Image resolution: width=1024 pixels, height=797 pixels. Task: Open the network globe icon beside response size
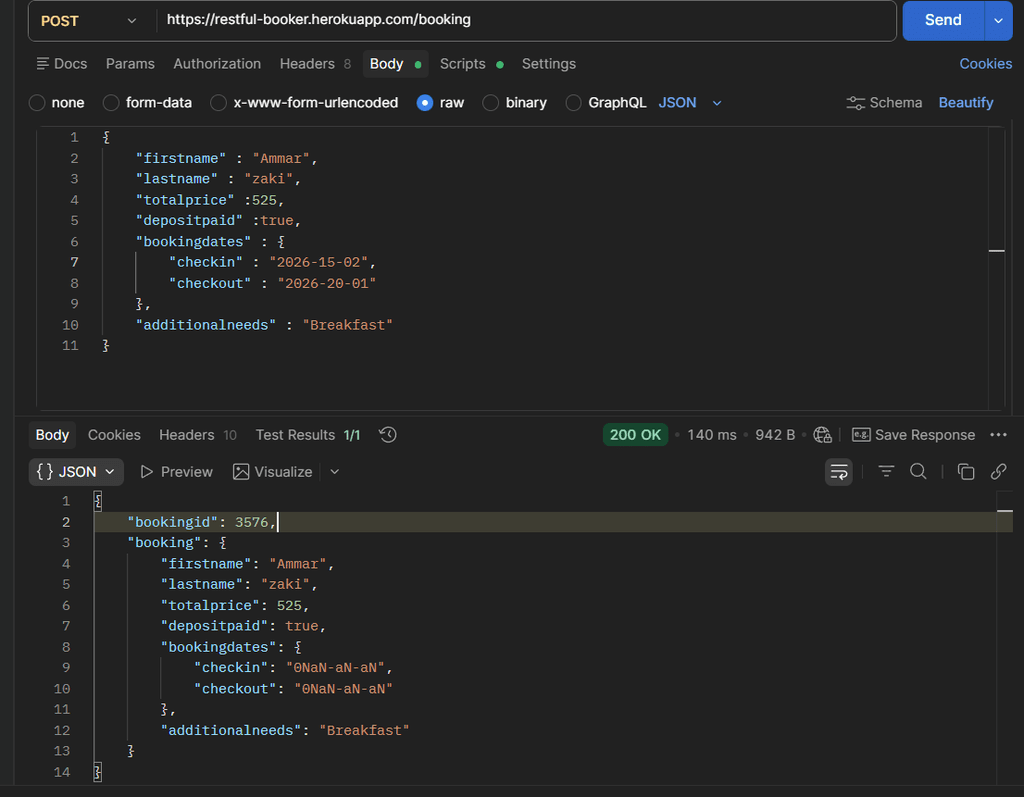[823, 435]
